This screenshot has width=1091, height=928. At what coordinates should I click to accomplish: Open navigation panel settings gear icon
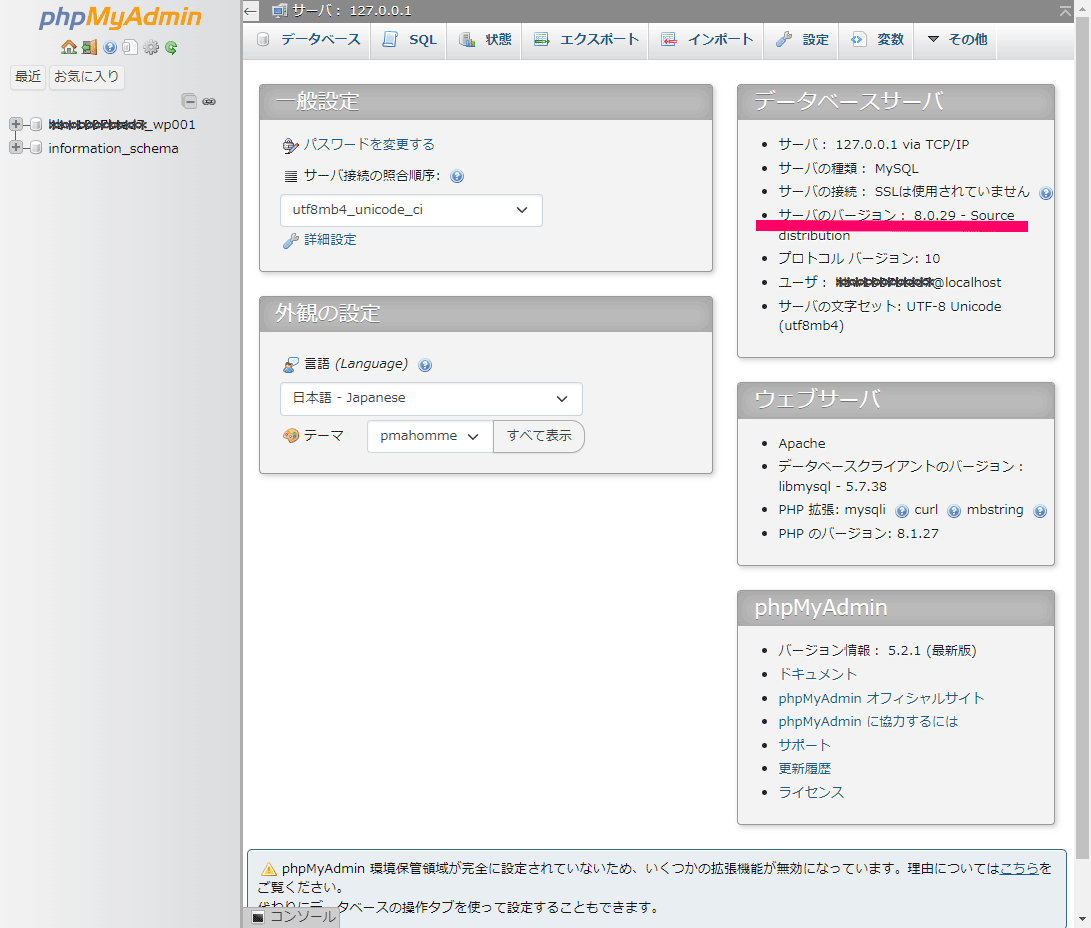151,47
